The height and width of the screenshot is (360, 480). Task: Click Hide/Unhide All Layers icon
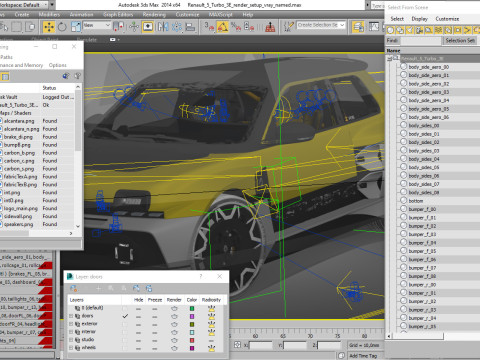[x=136, y=288]
